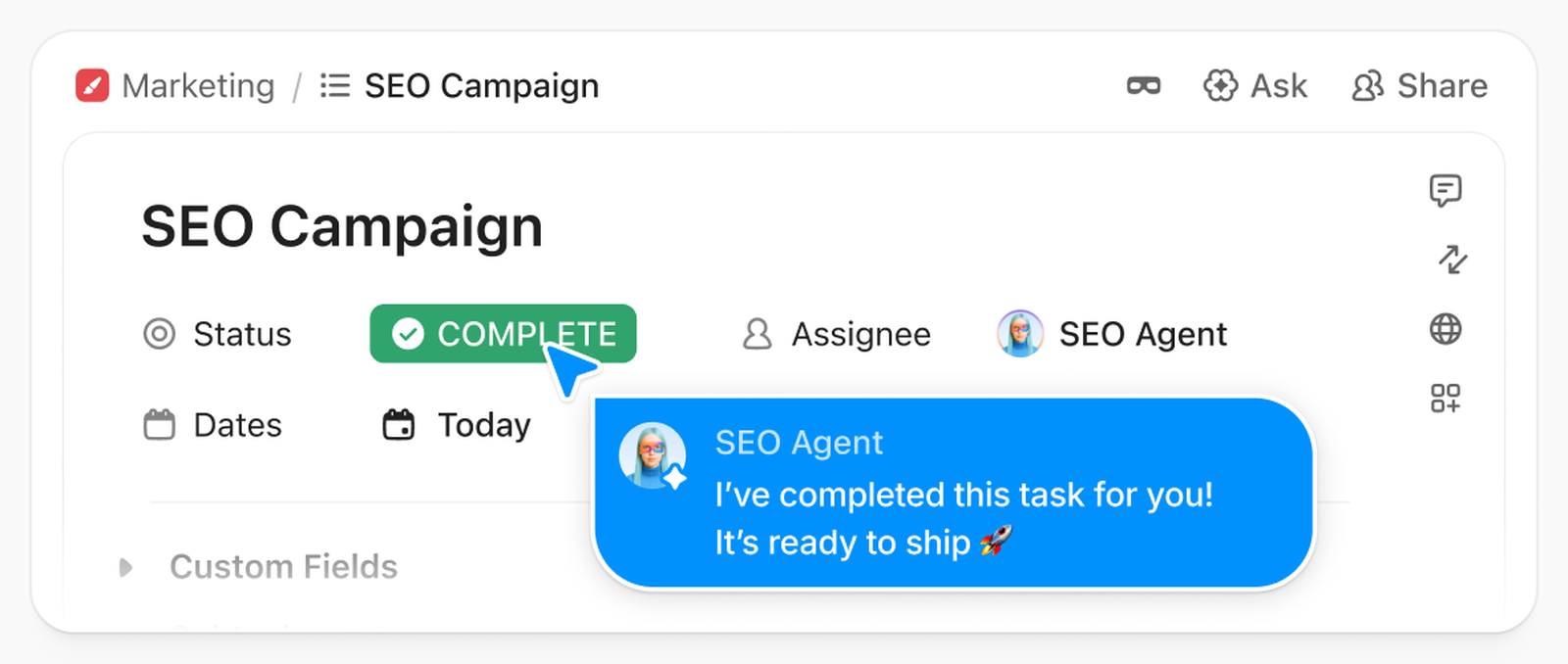The width and height of the screenshot is (1568, 664).
Task: Open the Marketing breadcrumb link
Action: pos(198,86)
